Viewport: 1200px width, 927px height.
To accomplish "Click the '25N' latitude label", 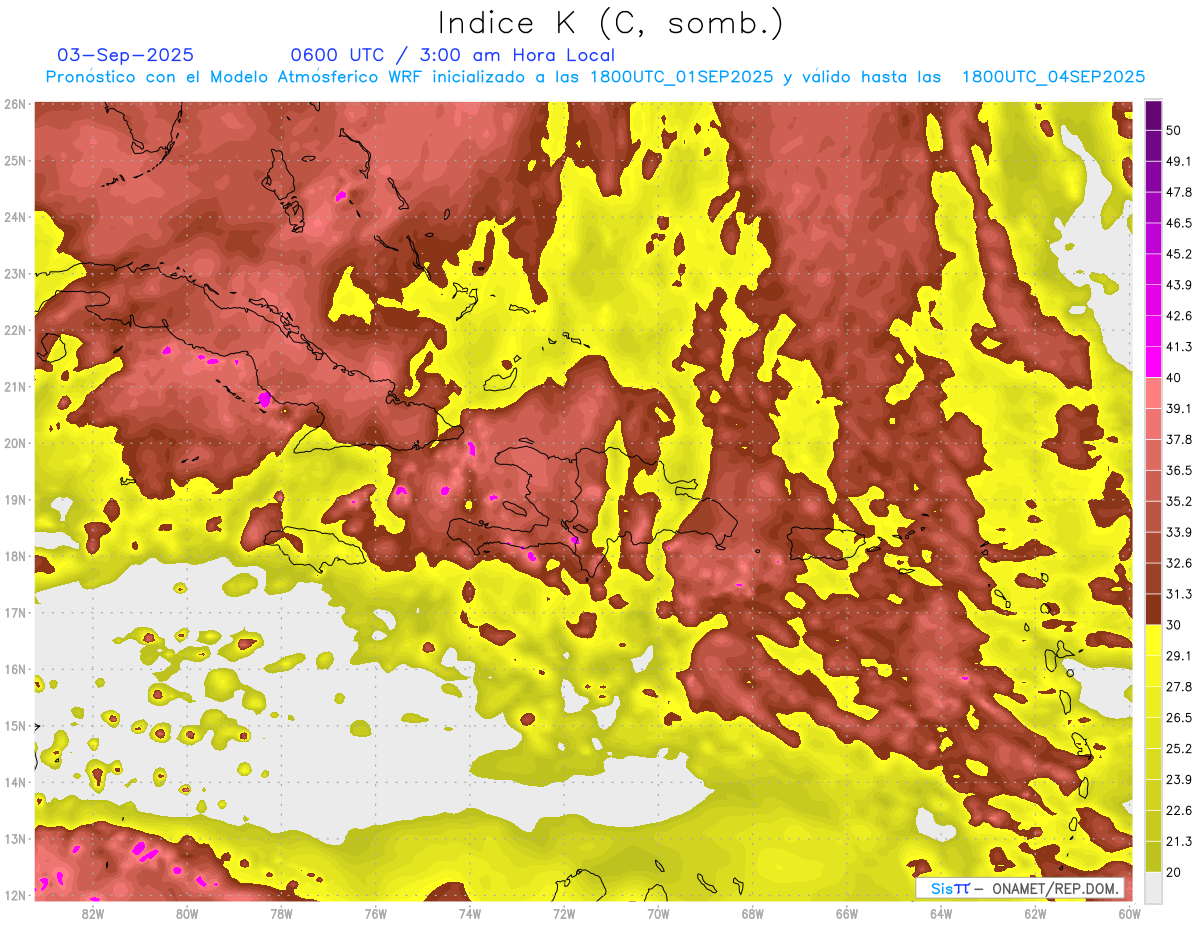I will click(x=15, y=160).
